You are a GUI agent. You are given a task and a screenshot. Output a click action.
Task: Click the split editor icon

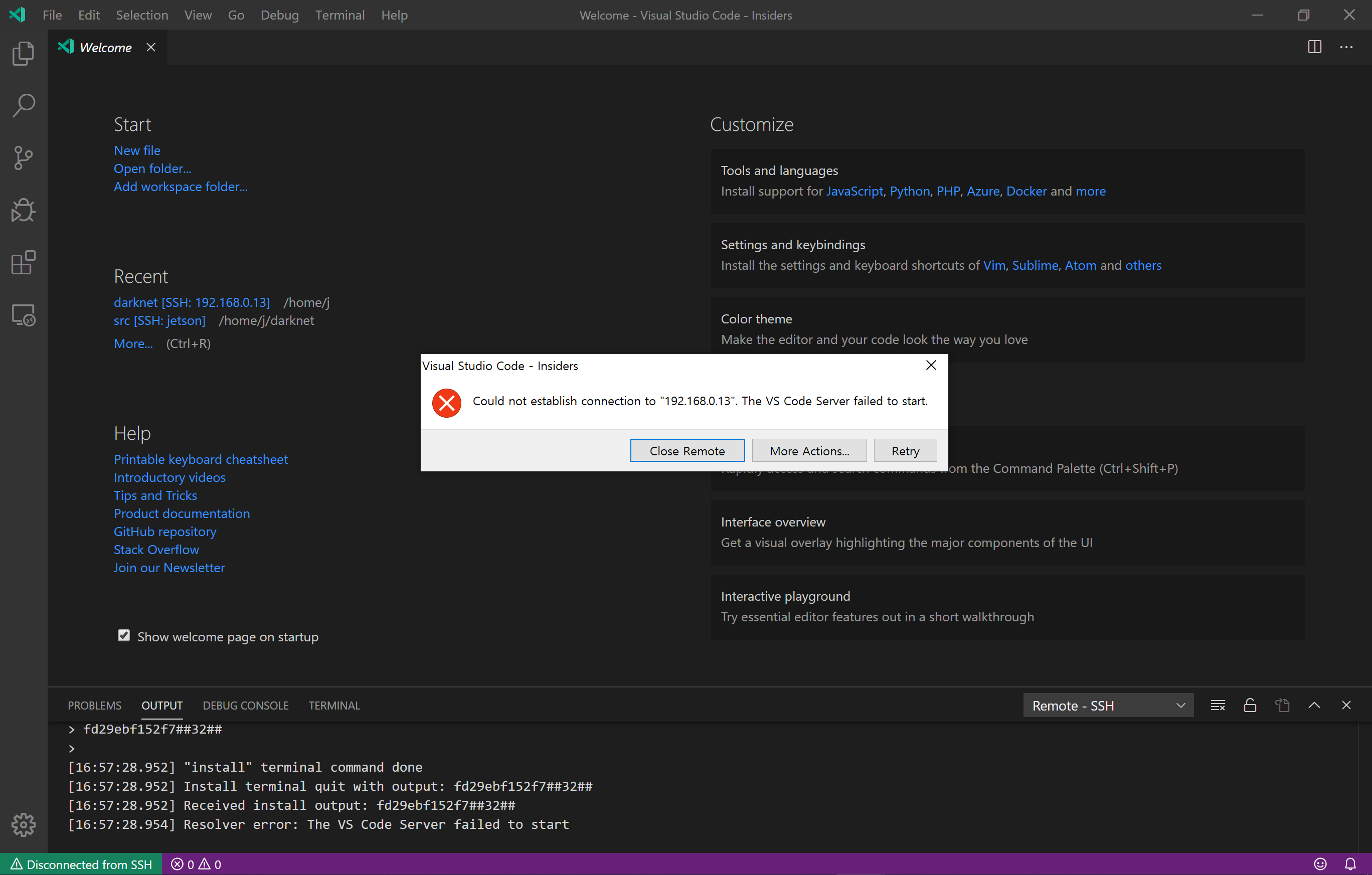1314,47
